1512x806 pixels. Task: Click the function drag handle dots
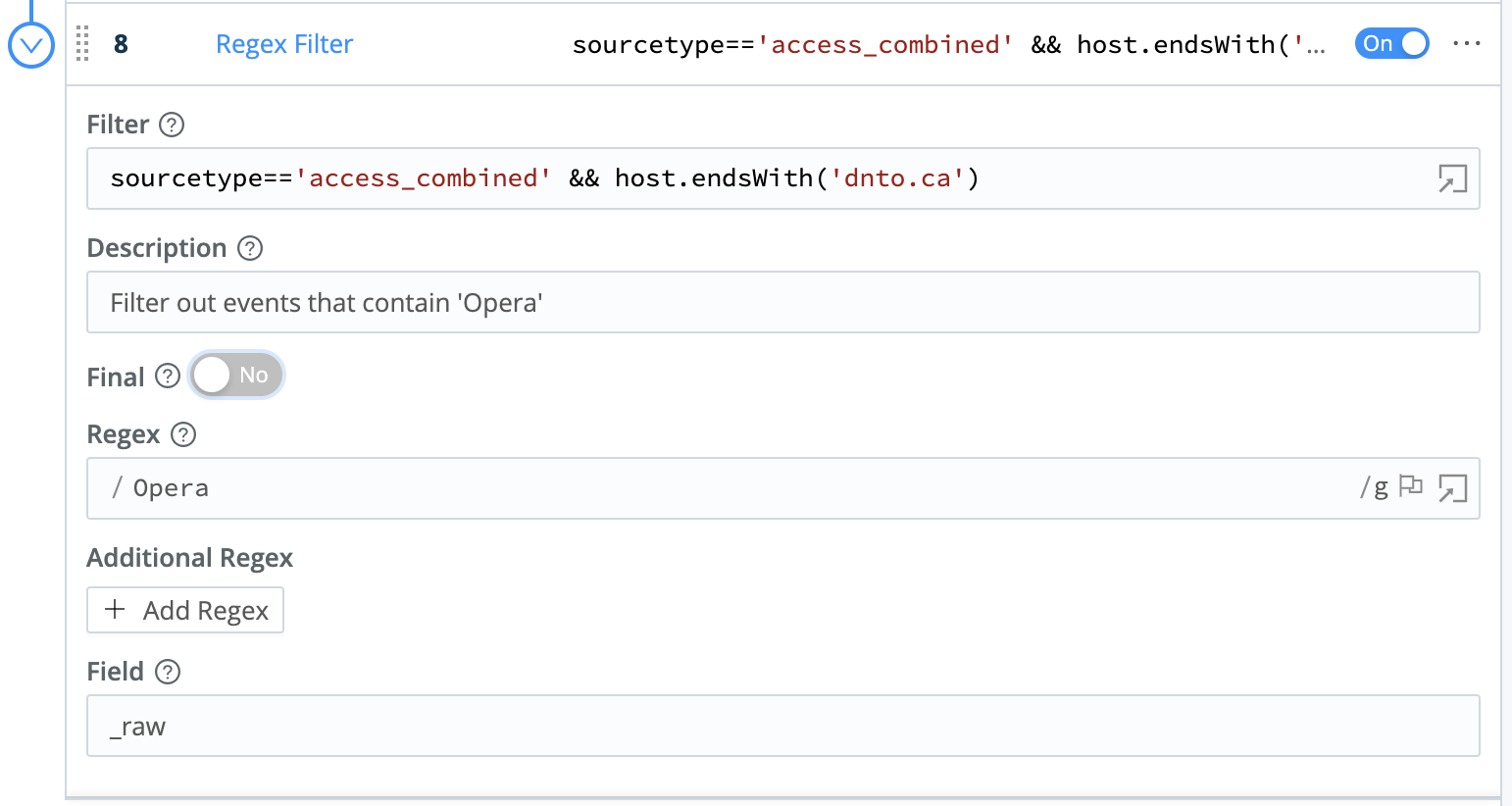click(x=82, y=44)
